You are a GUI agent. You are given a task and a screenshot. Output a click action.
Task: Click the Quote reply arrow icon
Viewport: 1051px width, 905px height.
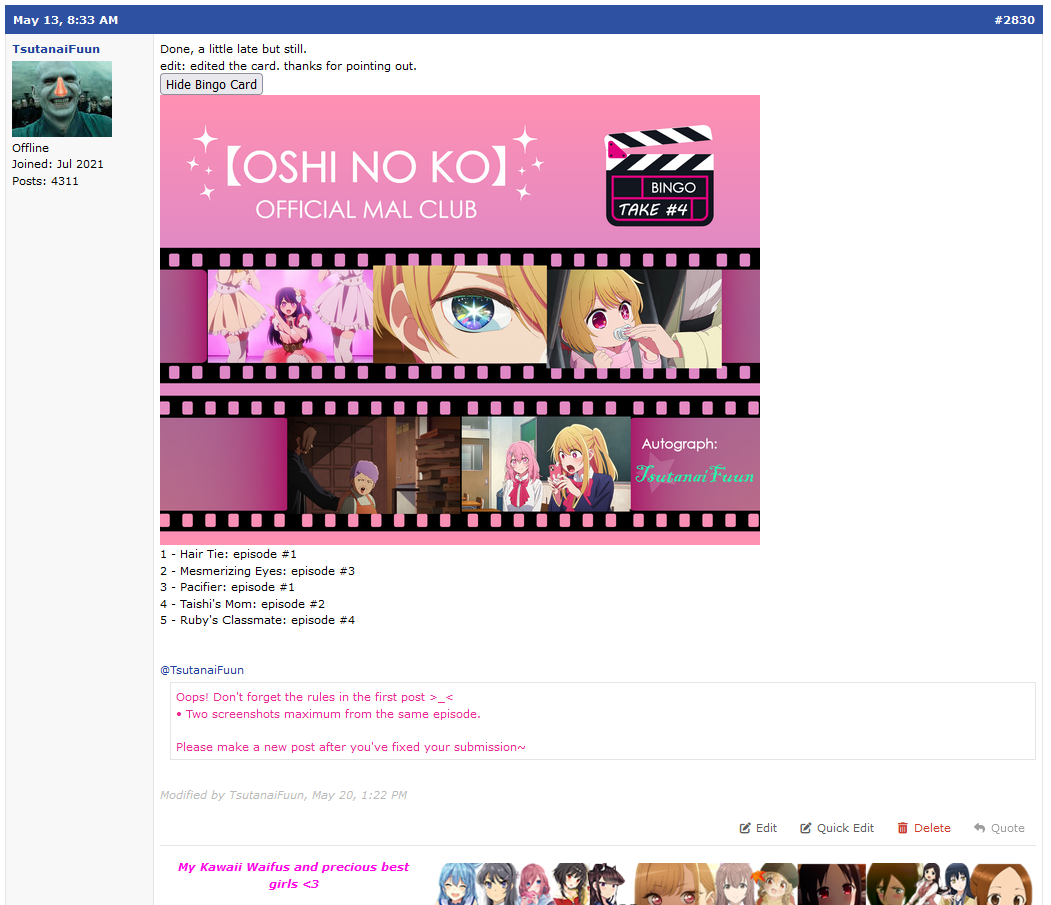coord(979,828)
